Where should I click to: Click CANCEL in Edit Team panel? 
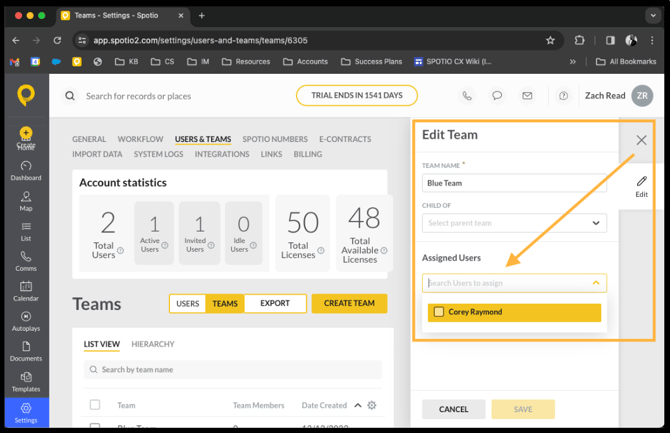453,409
